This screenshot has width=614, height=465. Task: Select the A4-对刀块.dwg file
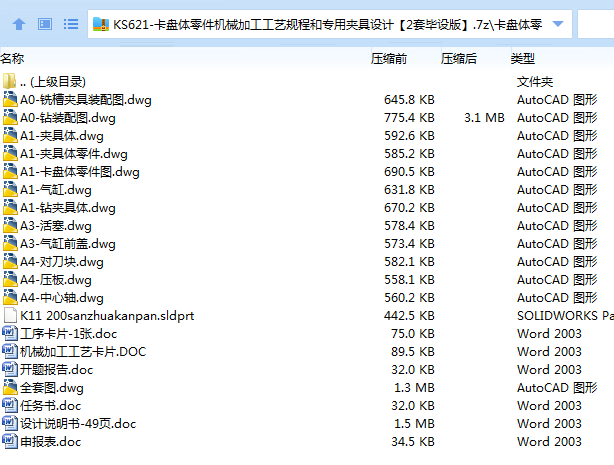tap(62, 261)
